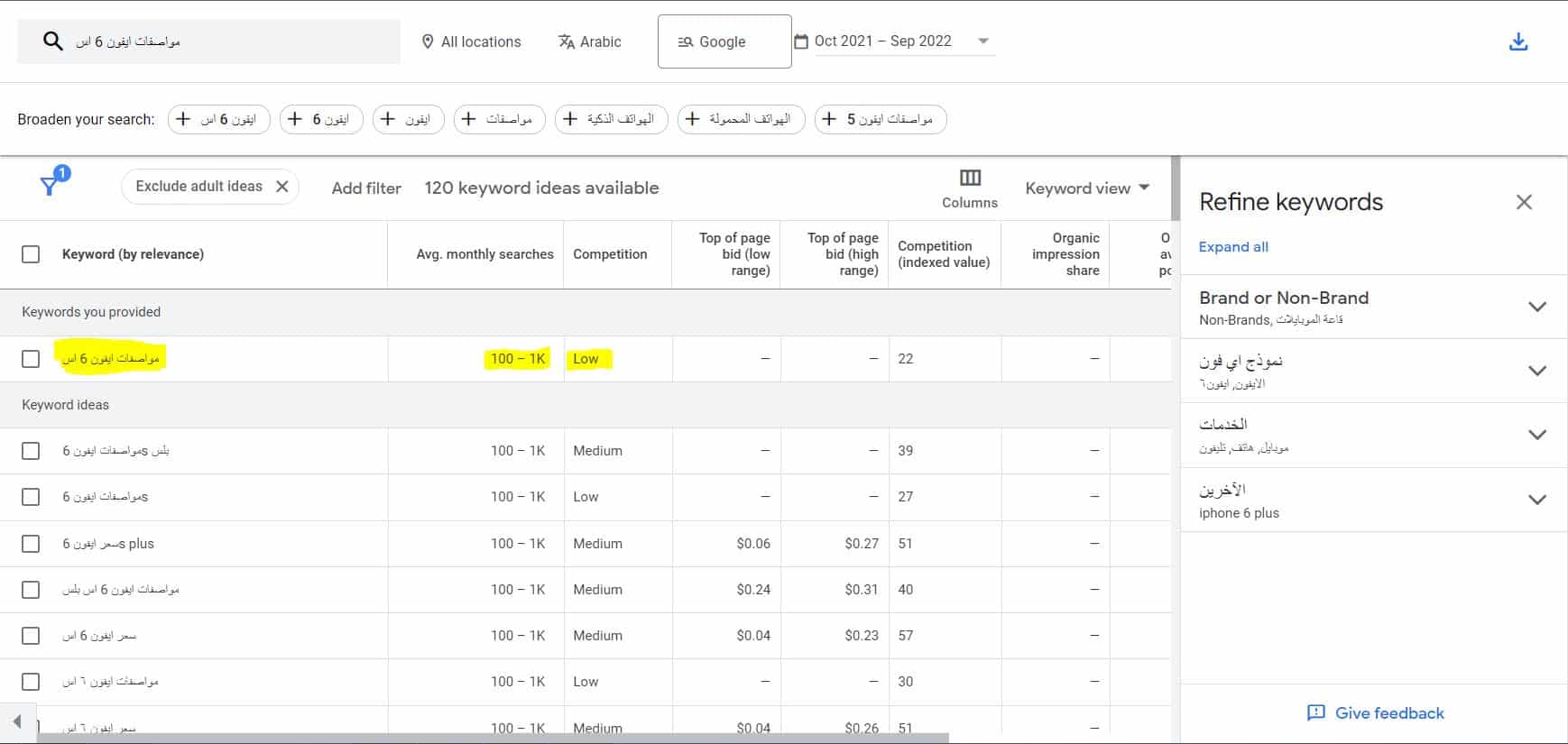Toggle the select-all keywords checkbox
The image size is (1568, 744).
pyautogui.click(x=31, y=254)
